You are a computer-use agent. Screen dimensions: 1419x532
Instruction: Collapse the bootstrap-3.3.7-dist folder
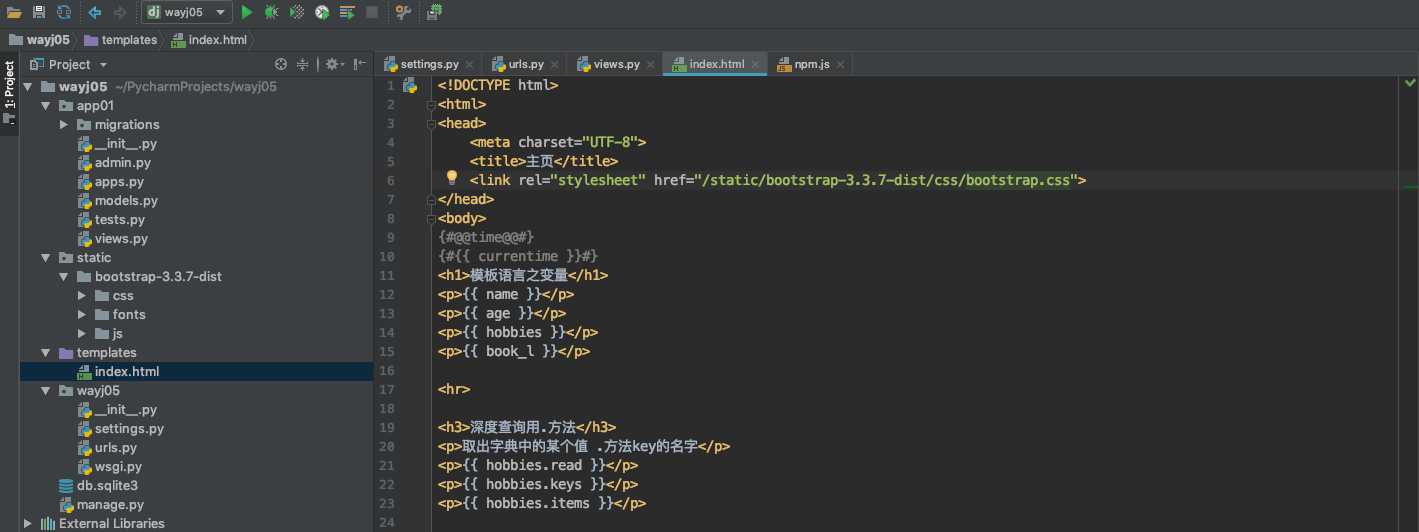click(x=64, y=277)
